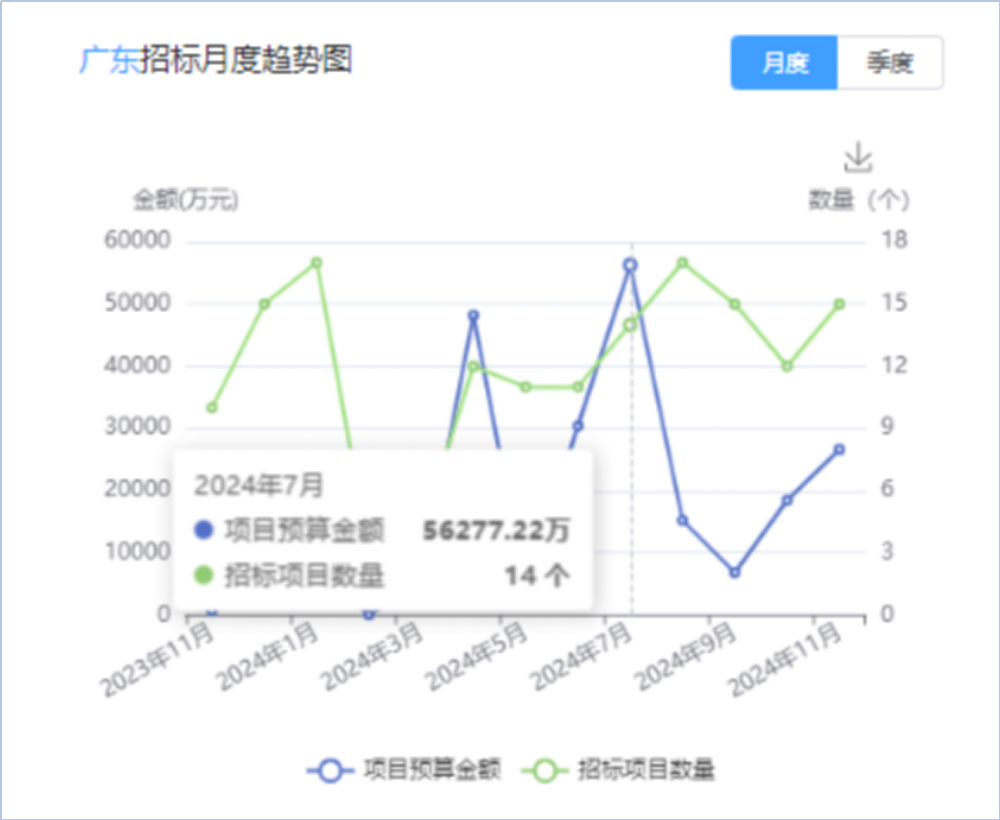Image resolution: width=1000 pixels, height=820 pixels.
Task: Click the download chart icon
Action: 860,156
